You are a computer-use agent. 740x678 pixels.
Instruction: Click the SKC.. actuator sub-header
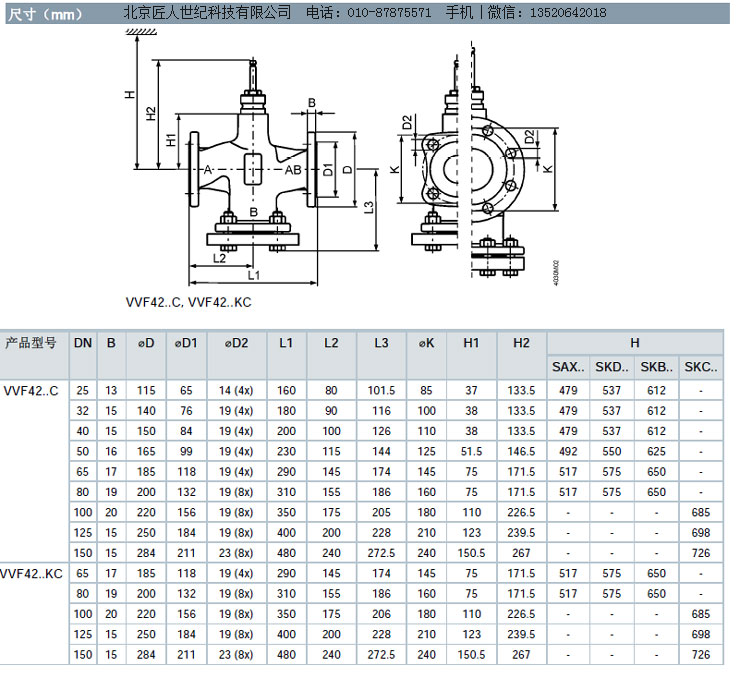pyautogui.click(x=701, y=367)
